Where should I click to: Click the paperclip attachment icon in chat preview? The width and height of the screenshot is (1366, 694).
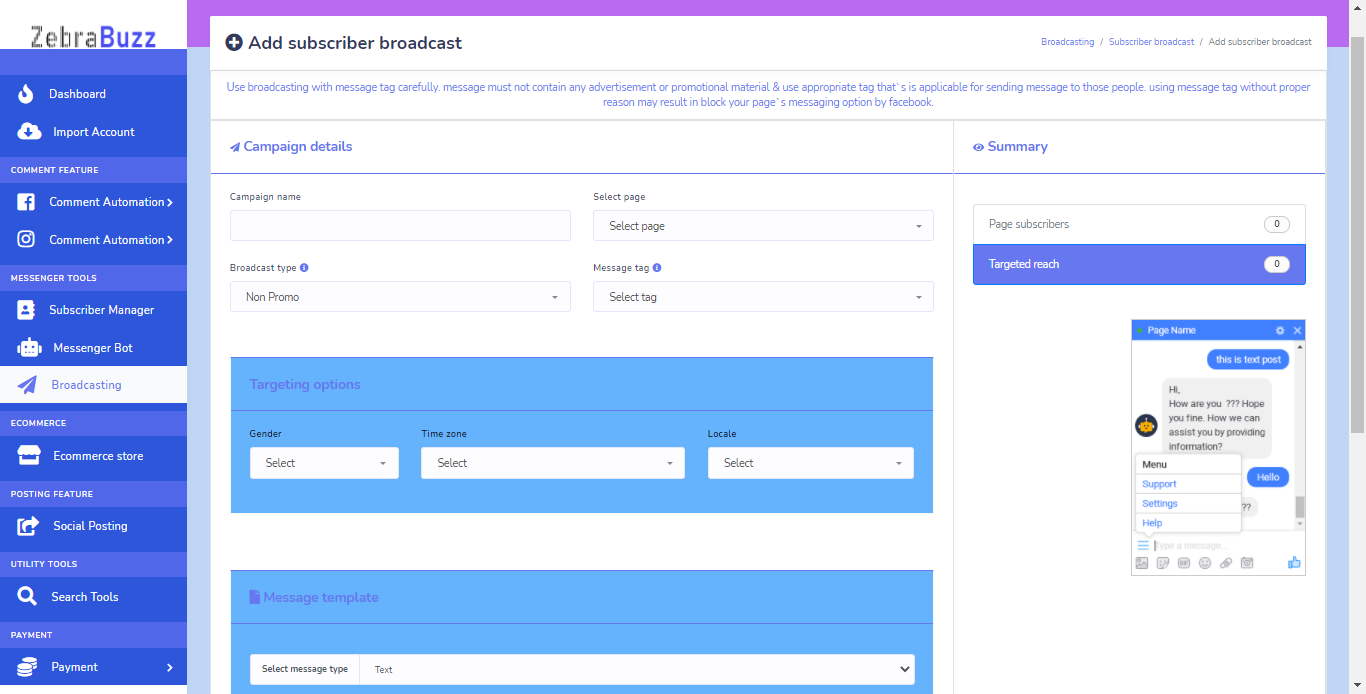point(1226,563)
